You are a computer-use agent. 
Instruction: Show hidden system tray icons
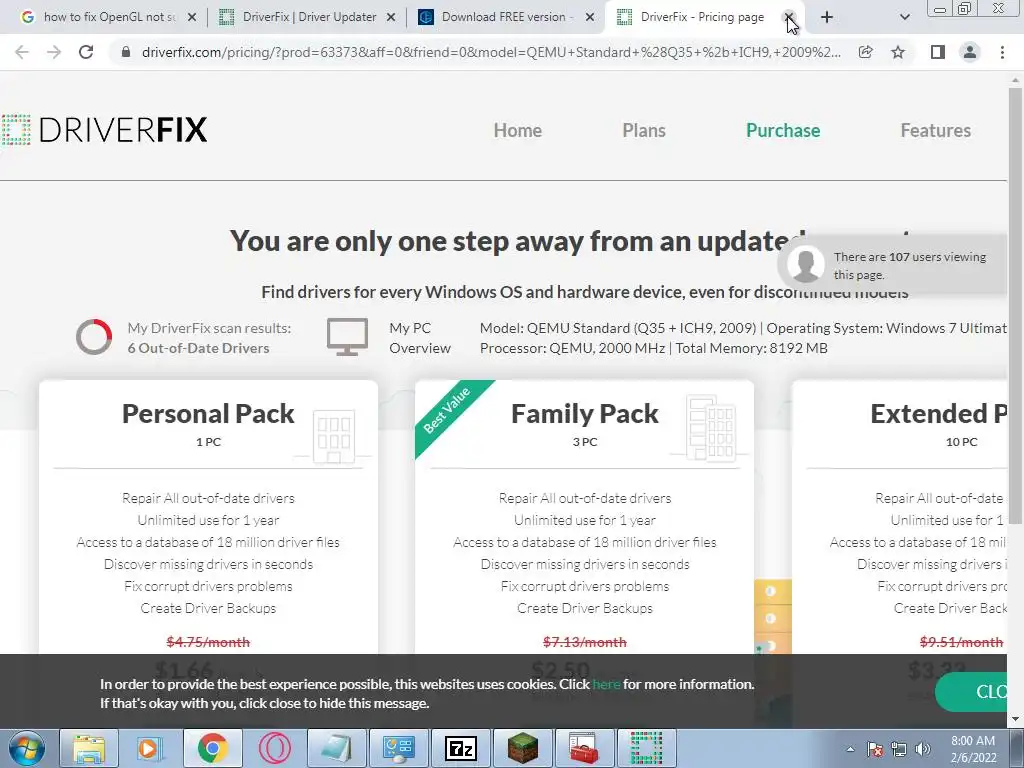pyautogui.click(x=850, y=749)
